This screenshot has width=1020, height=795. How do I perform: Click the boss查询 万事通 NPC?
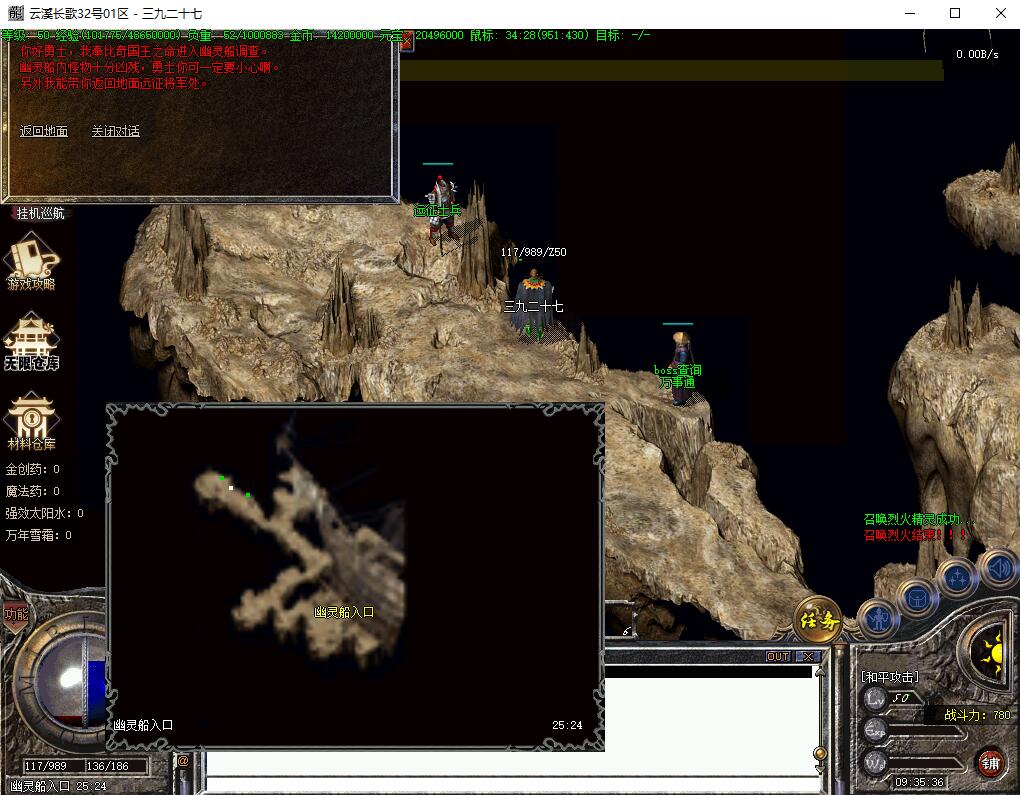tap(680, 370)
